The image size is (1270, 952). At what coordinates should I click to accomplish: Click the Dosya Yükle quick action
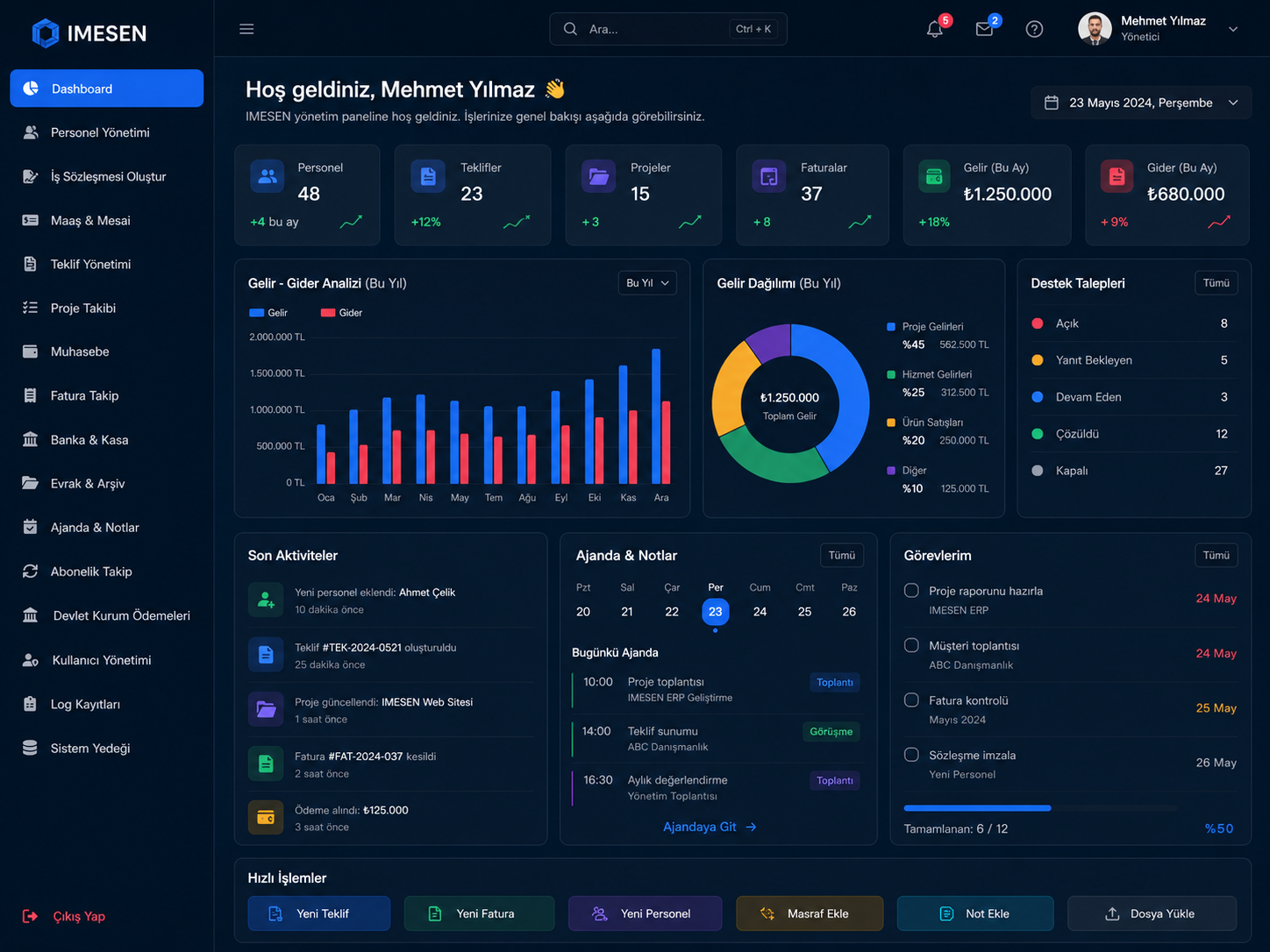click(1152, 913)
